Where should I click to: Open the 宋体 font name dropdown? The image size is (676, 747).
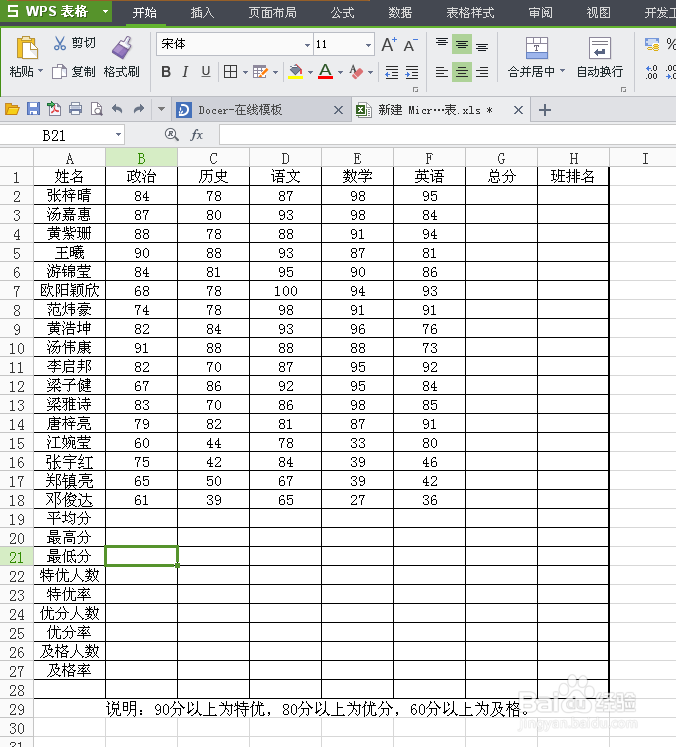[x=307, y=45]
